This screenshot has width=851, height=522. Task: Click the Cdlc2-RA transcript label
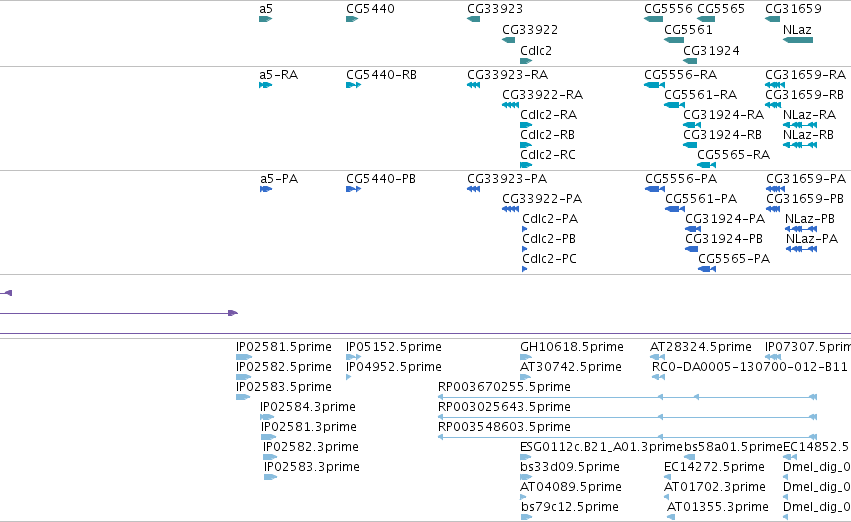(x=548, y=114)
